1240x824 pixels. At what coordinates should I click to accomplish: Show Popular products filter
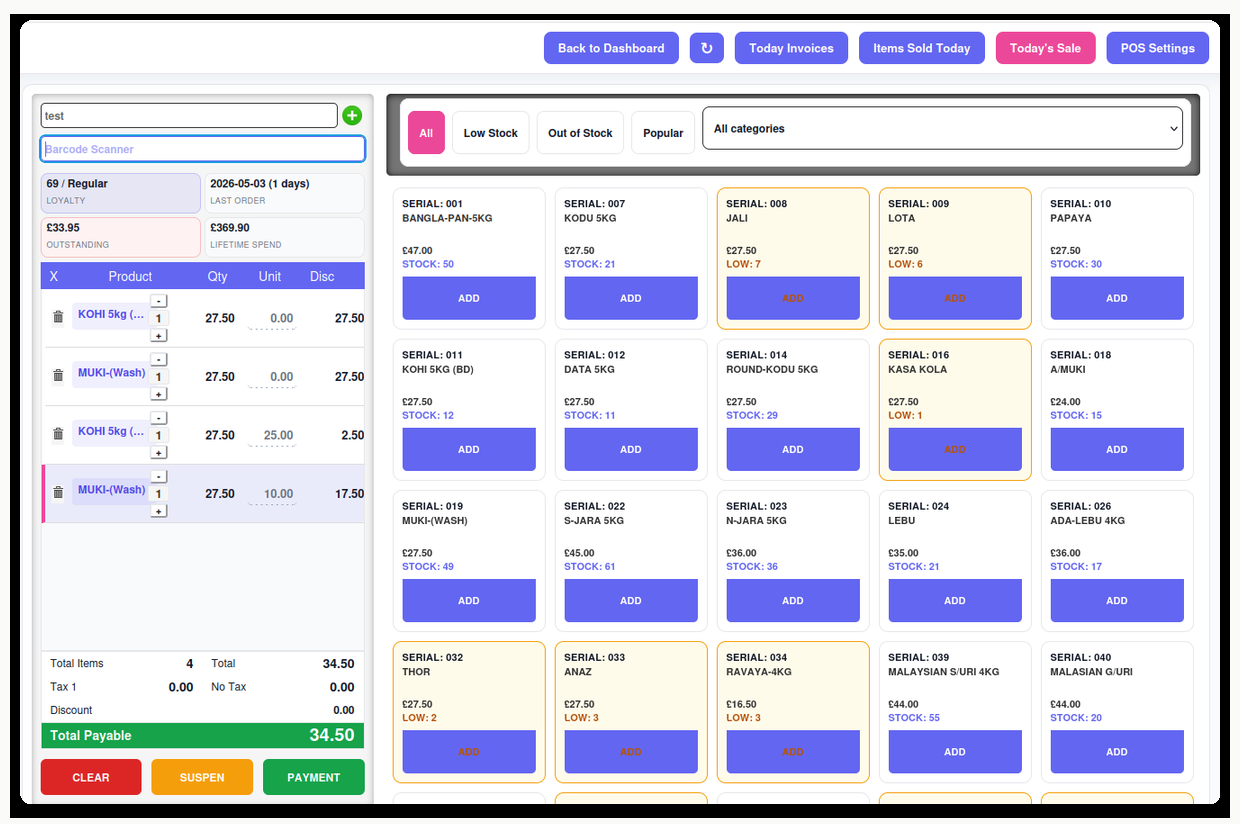point(663,133)
